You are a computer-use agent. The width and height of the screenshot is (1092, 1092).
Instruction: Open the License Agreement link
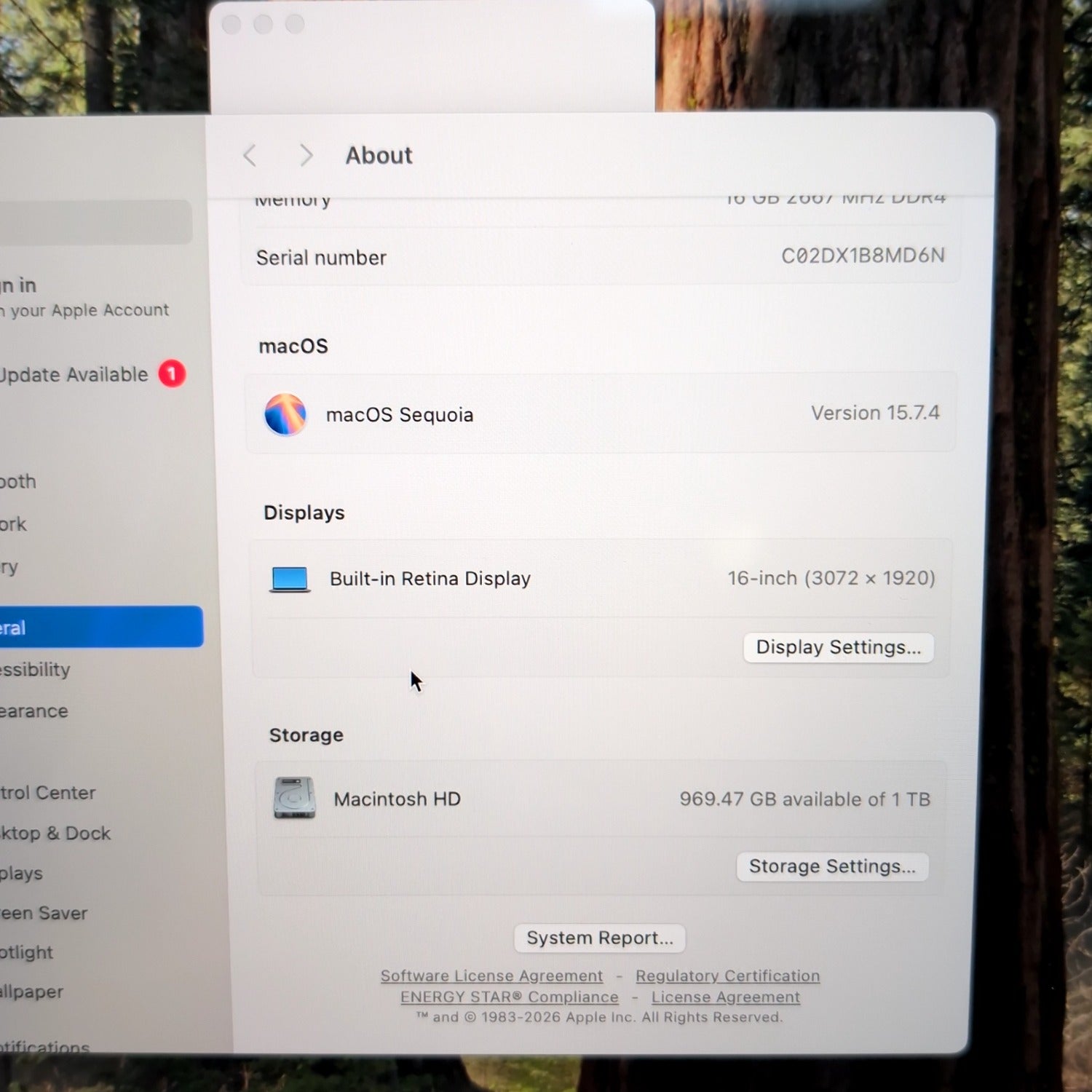coord(725,997)
